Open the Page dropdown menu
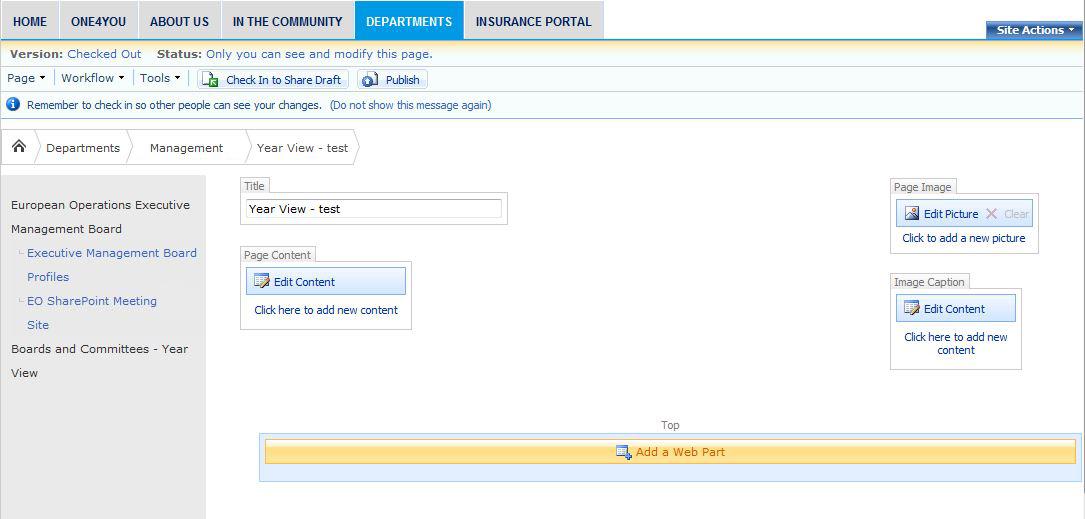Viewport: 1085px width, 519px height. 26,78
